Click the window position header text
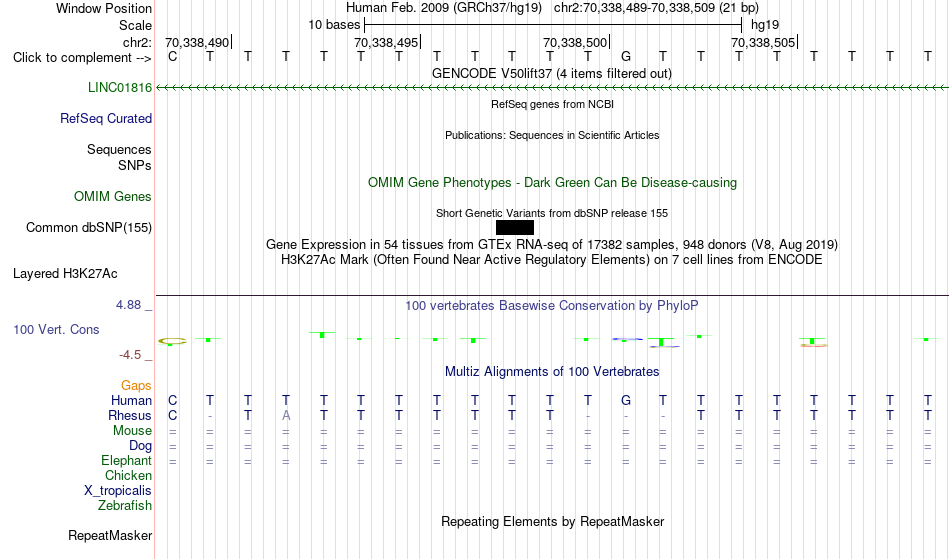950x559 pixels. click(552, 8)
